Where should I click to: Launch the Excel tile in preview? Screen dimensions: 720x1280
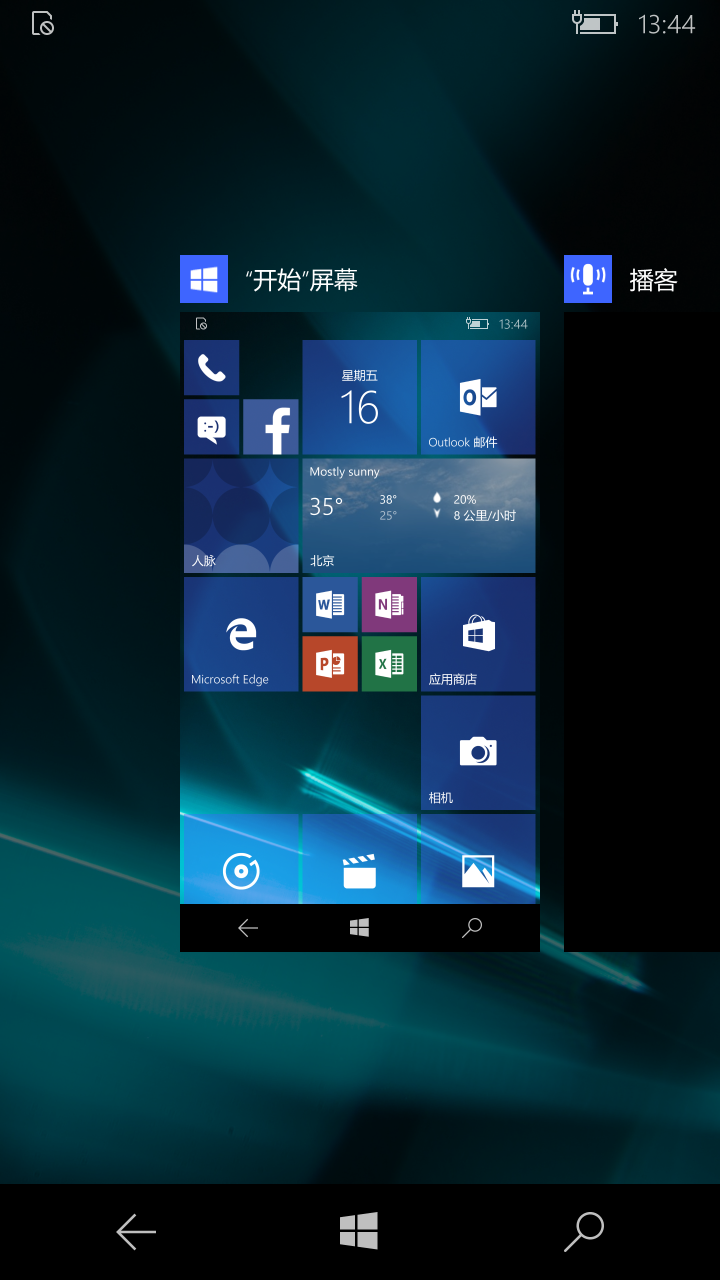coord(389,664)
